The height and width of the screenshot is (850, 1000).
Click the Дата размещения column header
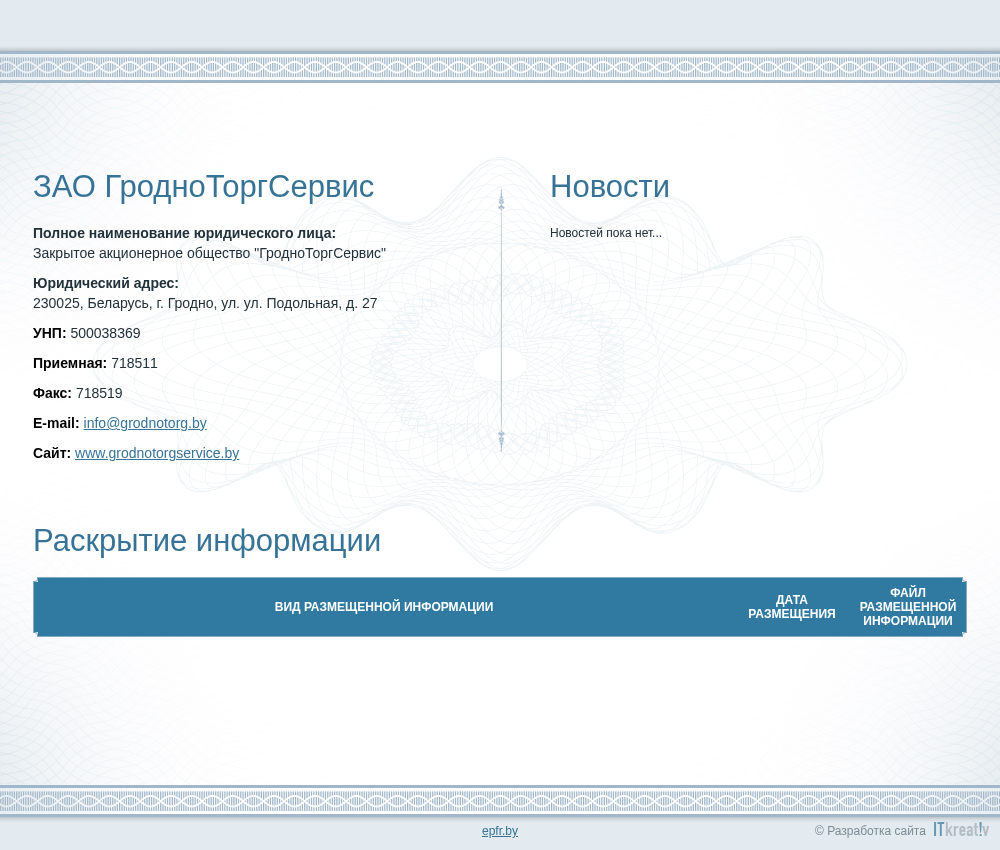(x=791, y=607)
